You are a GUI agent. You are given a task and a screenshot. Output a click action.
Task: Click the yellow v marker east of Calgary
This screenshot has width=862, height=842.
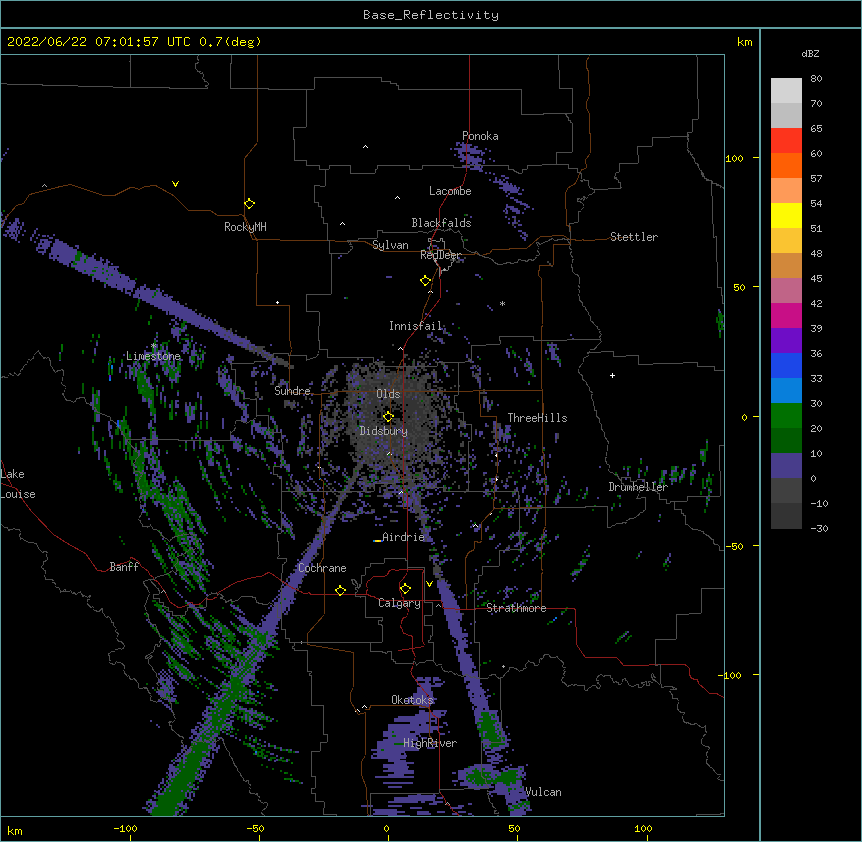[429, 584]
